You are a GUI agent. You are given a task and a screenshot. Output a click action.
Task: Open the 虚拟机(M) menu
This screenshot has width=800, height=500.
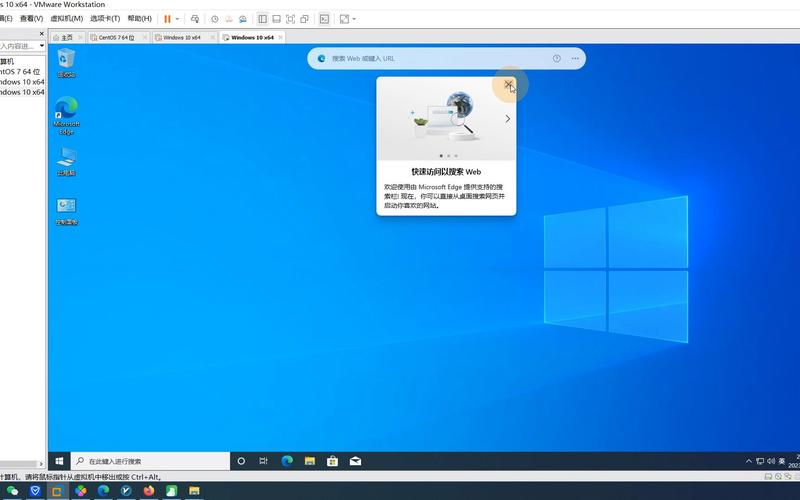coord(66,18)
